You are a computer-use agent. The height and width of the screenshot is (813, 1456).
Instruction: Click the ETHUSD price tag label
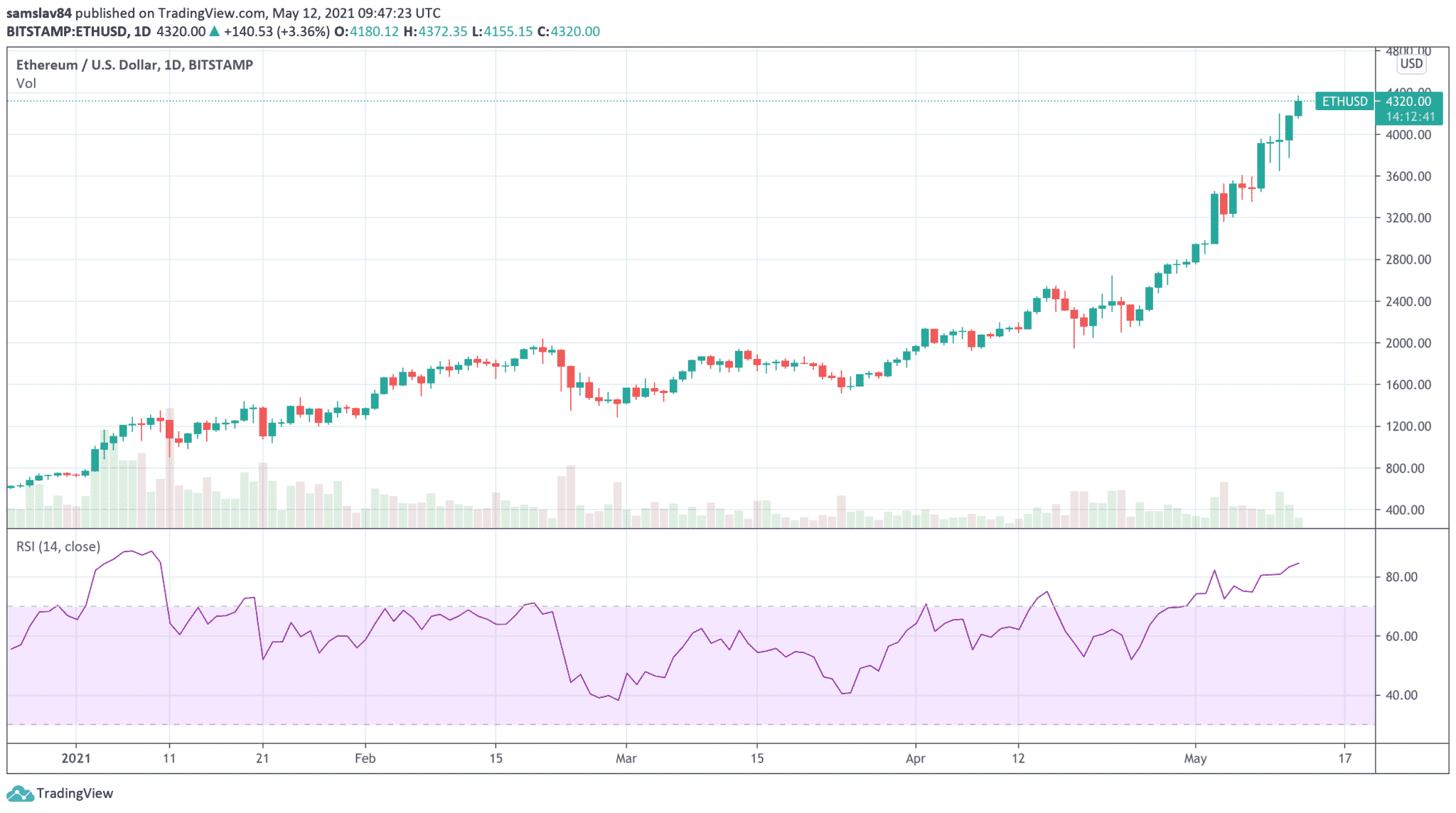click(1344, 102)
